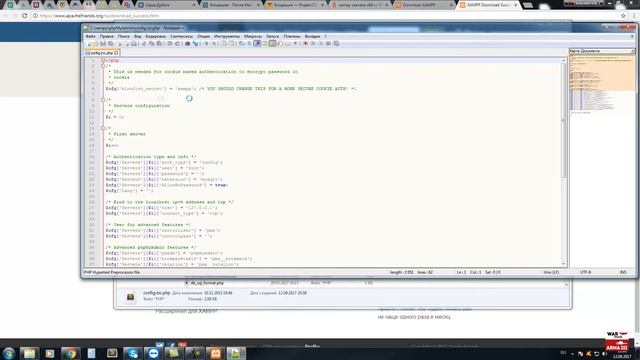The width and height of the screenshot is (640, 360).
Task: Click the Zoom In toolbar icon
Action: 206,44
